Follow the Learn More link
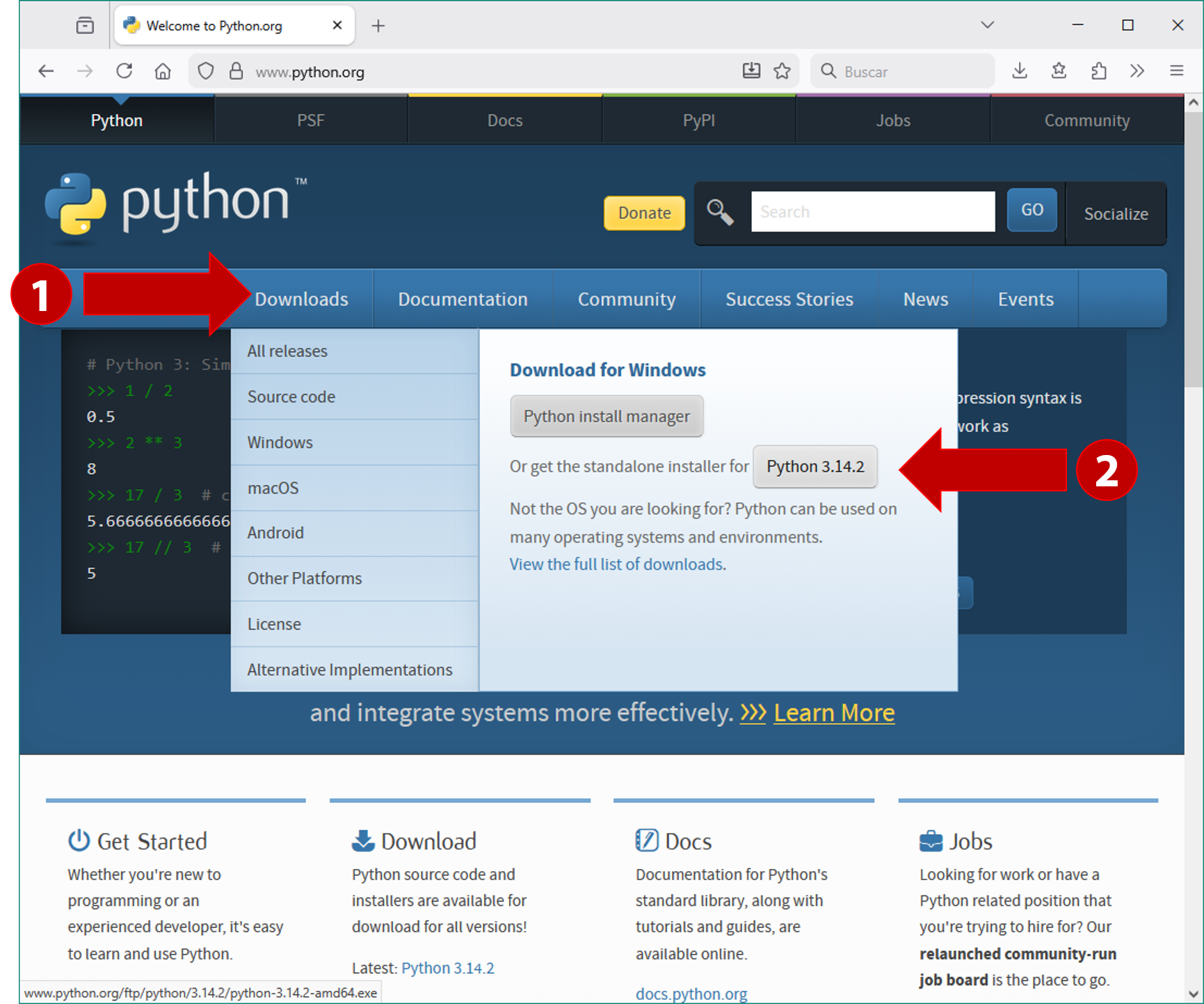1204x1004 pixels. coord(834,713)
